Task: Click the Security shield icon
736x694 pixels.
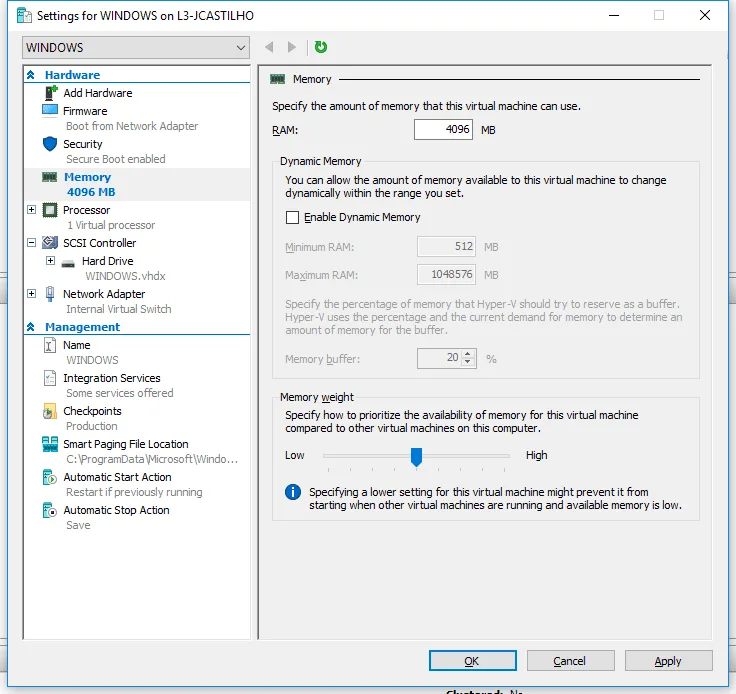Action: pyautogui.click(x=50, y=144)
